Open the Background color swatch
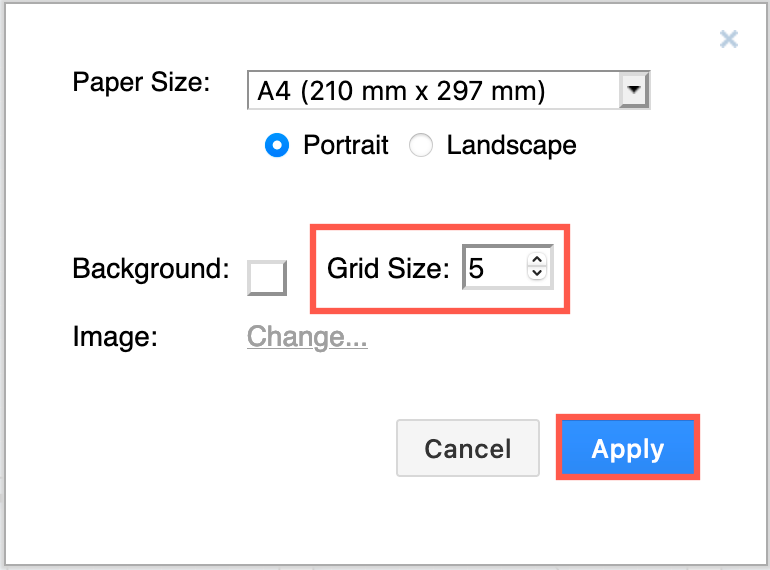Viewport: 770px width, 570px height. click(267, 277)
